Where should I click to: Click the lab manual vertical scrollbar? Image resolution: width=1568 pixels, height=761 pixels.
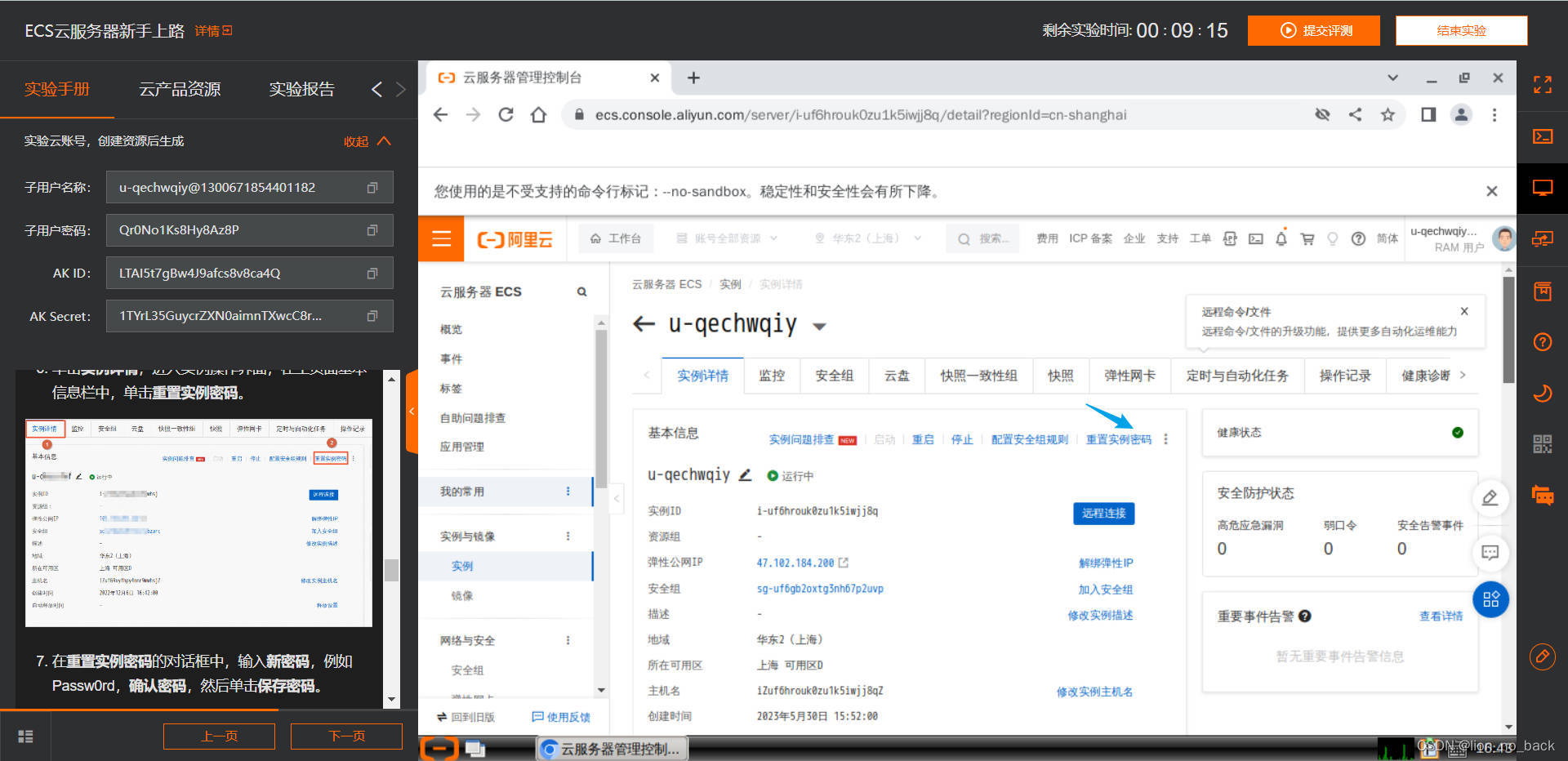point(392,570)
